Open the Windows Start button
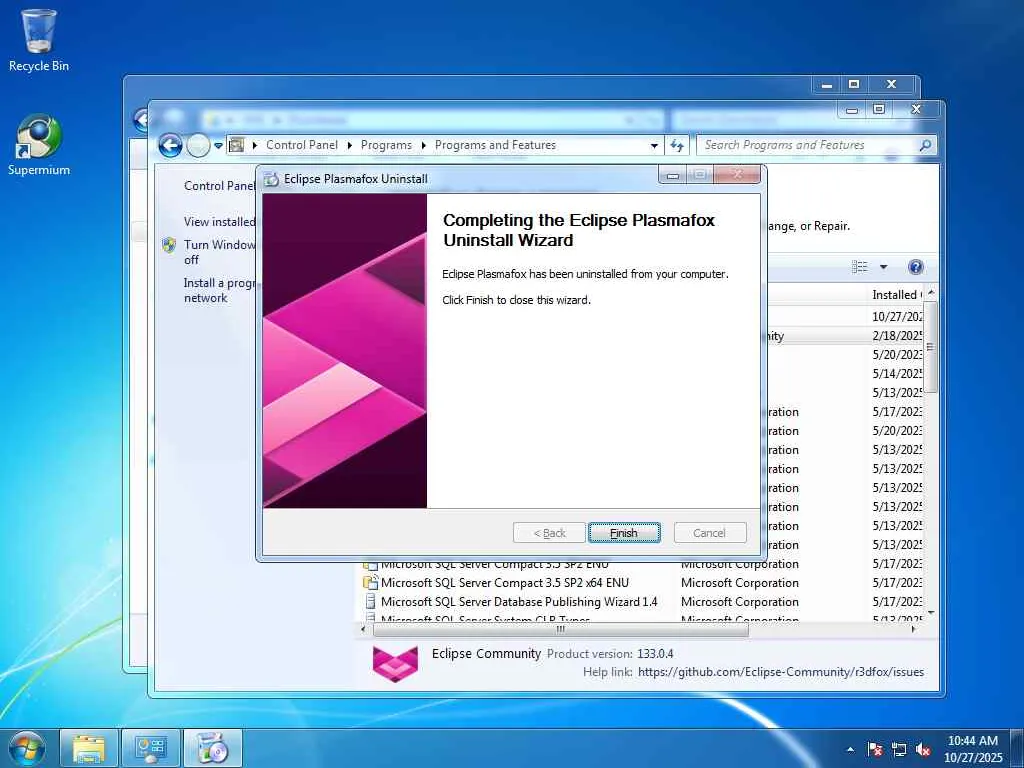1024x768 pixels. (26, 748)
